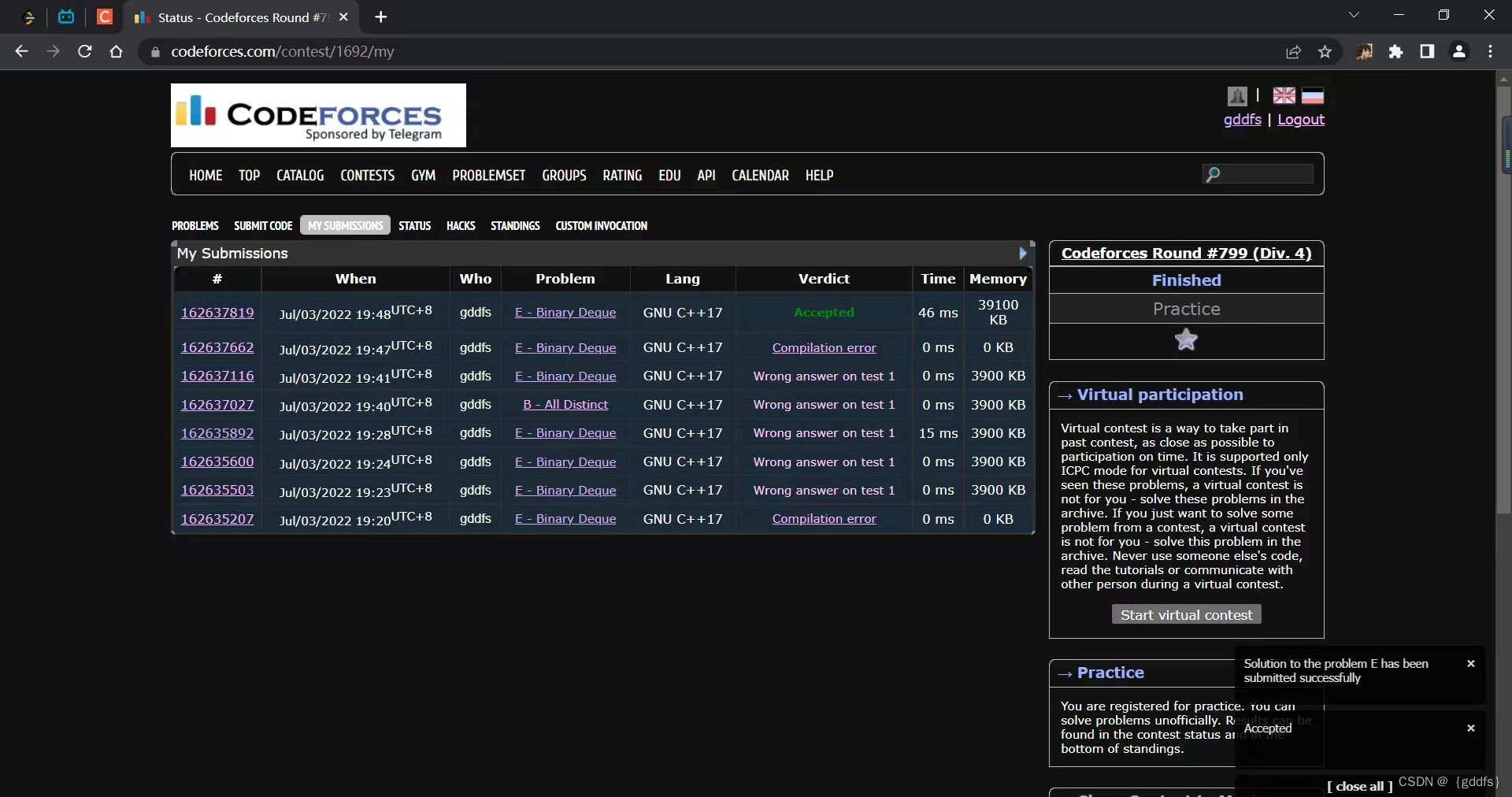The width and height of the screenshot is (1512, 797).
Task: Click the extension icon beside the bookmark star
Action: coord(1364,51)
